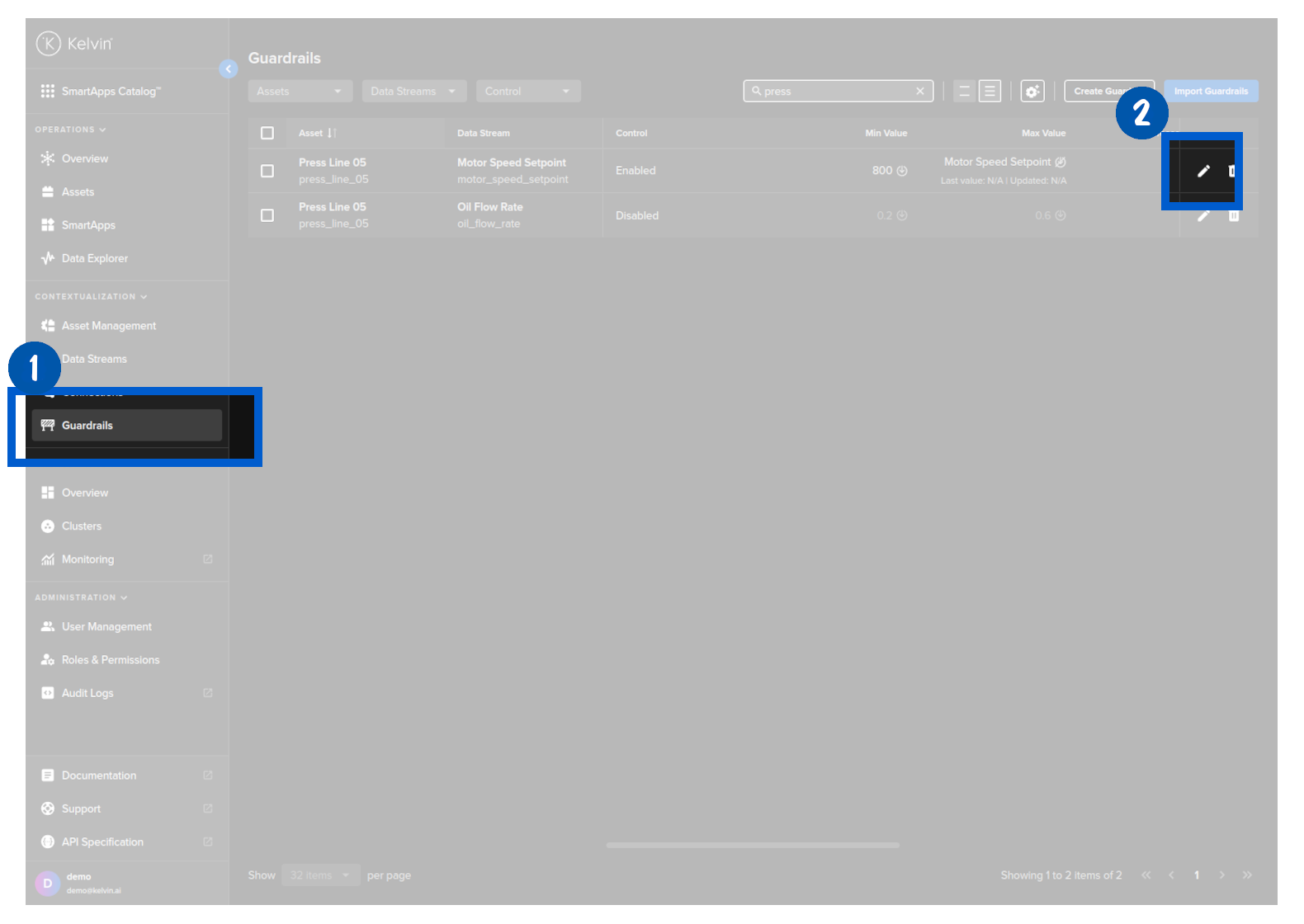Toggle the select-all checkbox in table header

tap(267, 134)
